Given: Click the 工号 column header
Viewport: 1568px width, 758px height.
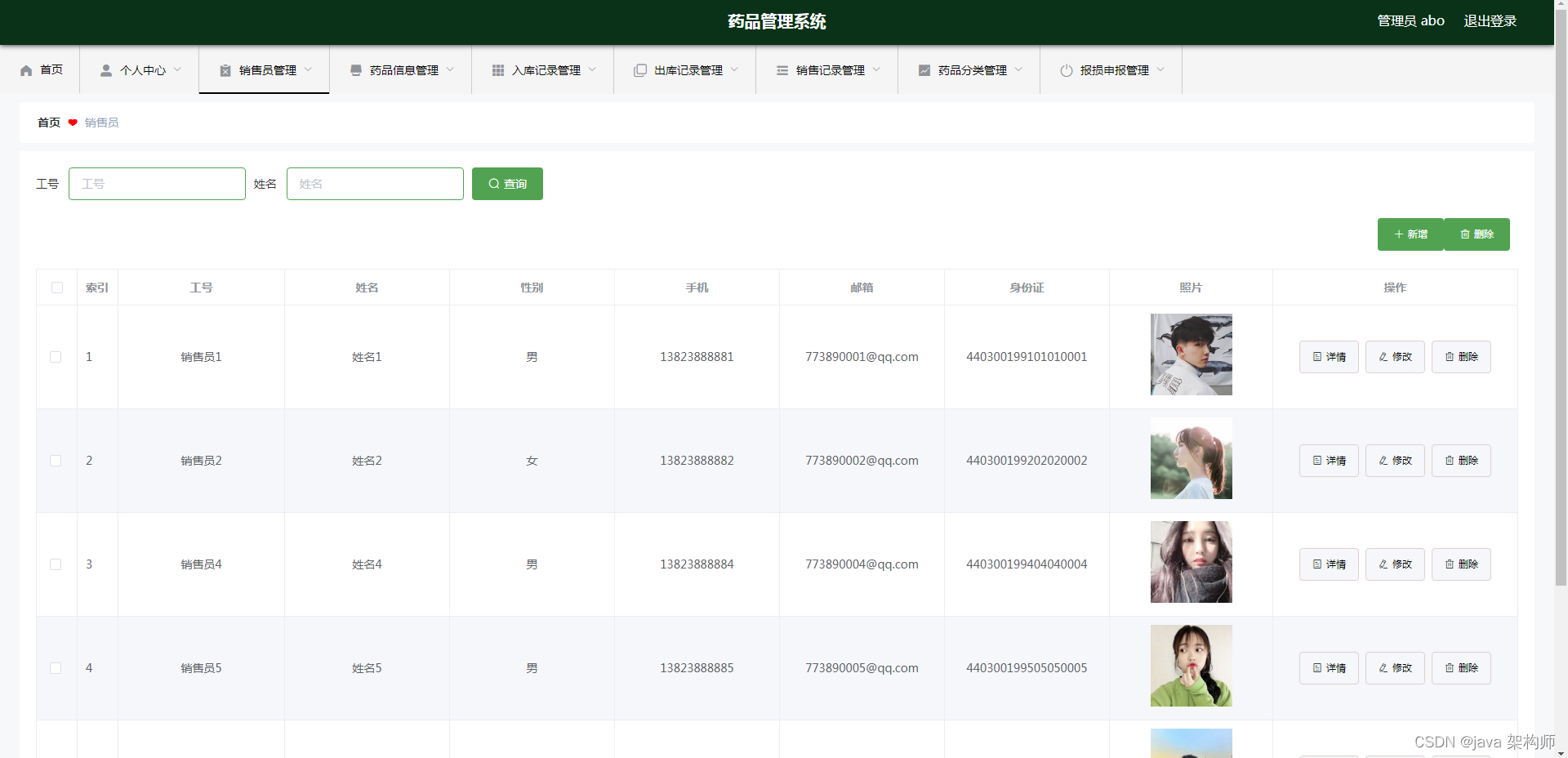Looking at the screenshot, I should click(x=201, y=288).
